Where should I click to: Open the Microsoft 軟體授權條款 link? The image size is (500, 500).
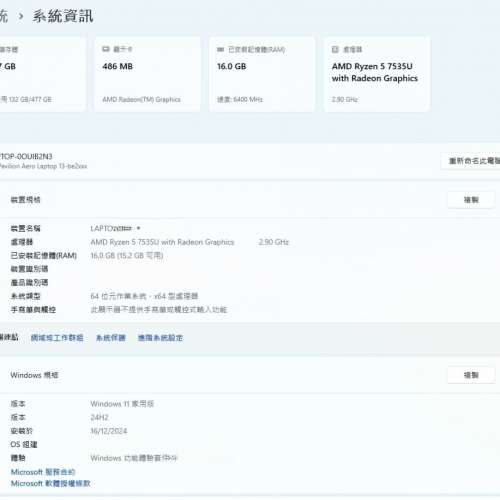coord(51,483)
